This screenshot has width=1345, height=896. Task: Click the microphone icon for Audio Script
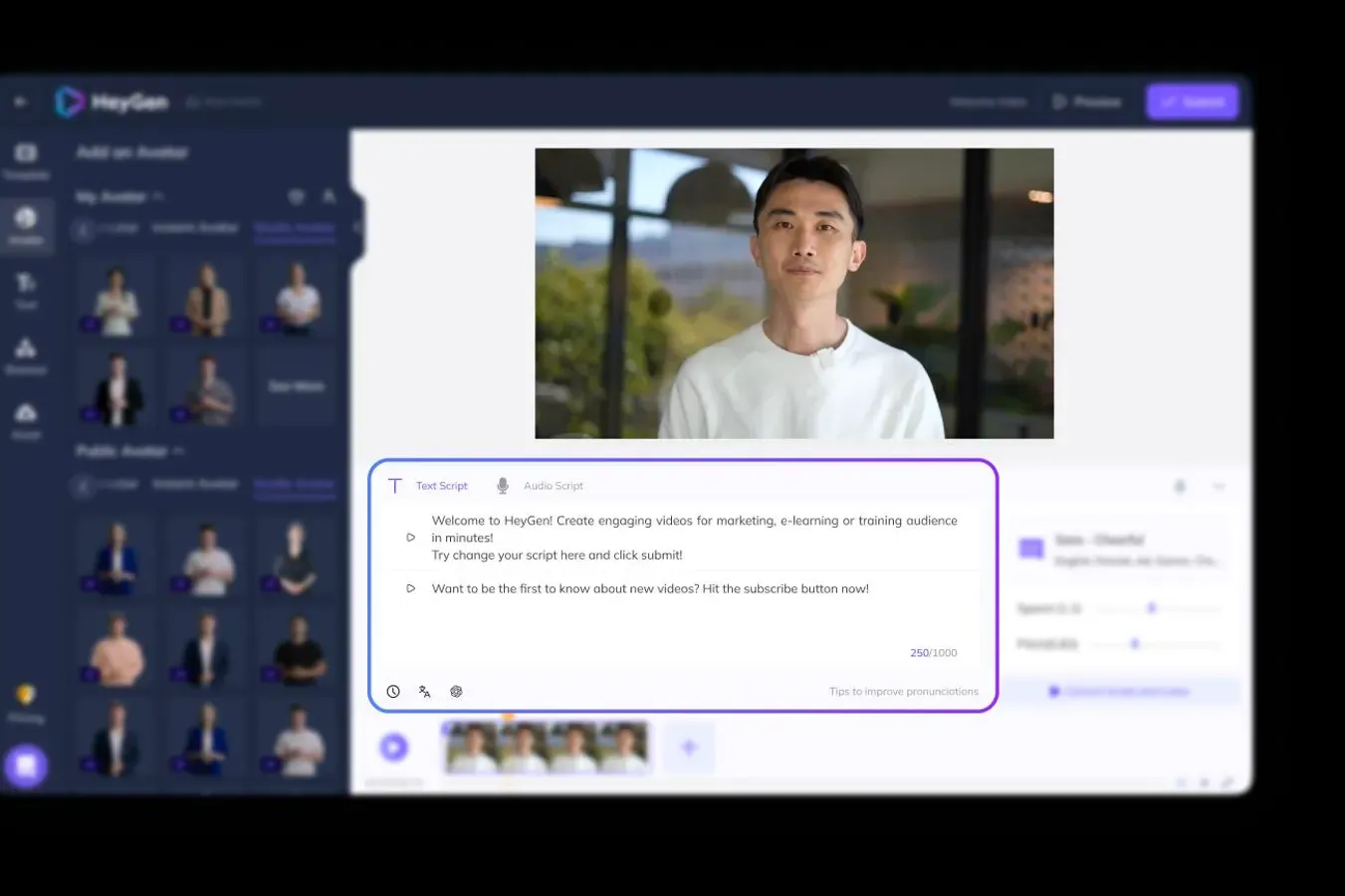503,485
